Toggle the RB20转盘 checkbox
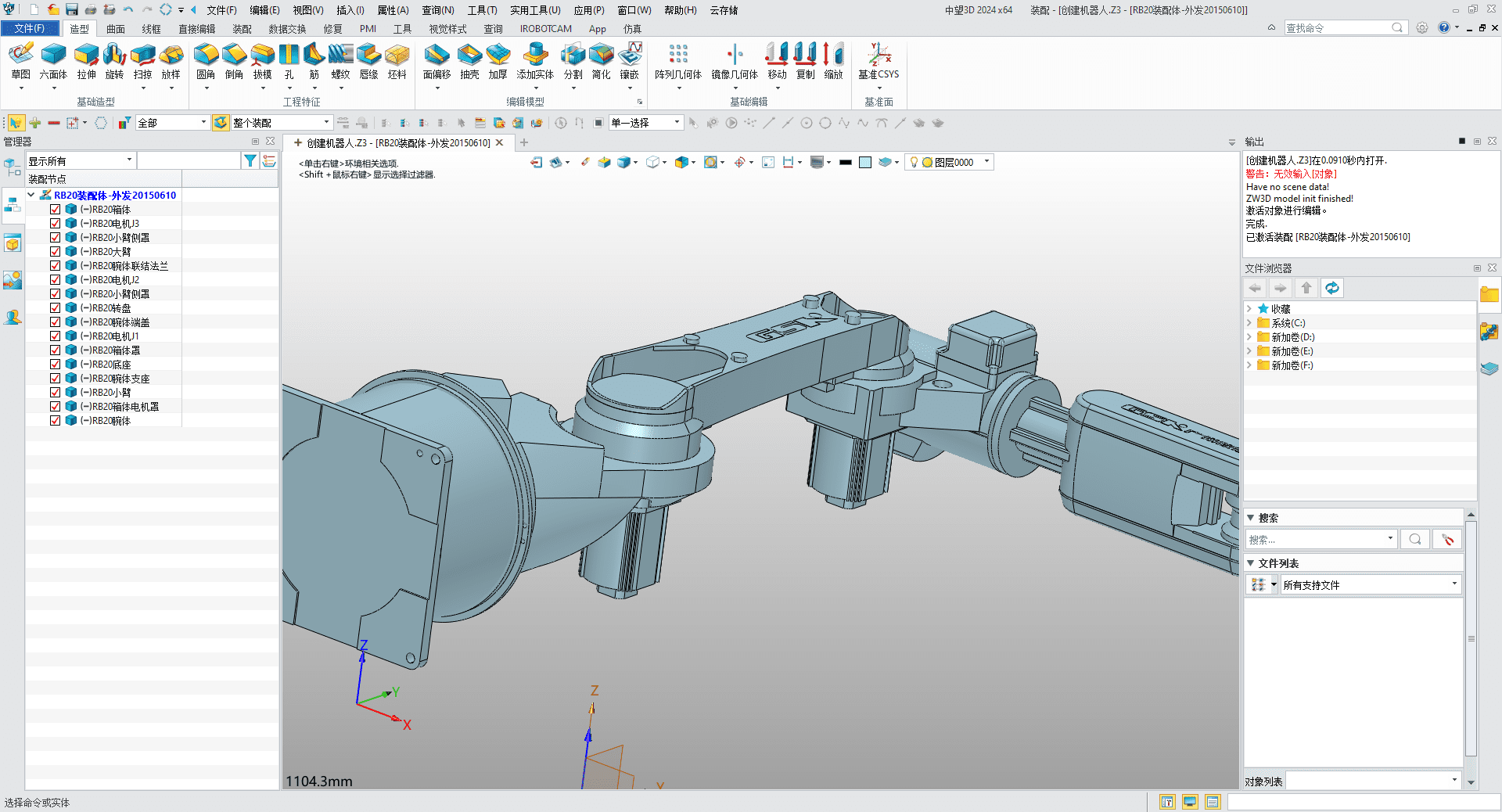The height and width of the screenshot is (812, 1502). pyautogui.click(x=55, y=307)
